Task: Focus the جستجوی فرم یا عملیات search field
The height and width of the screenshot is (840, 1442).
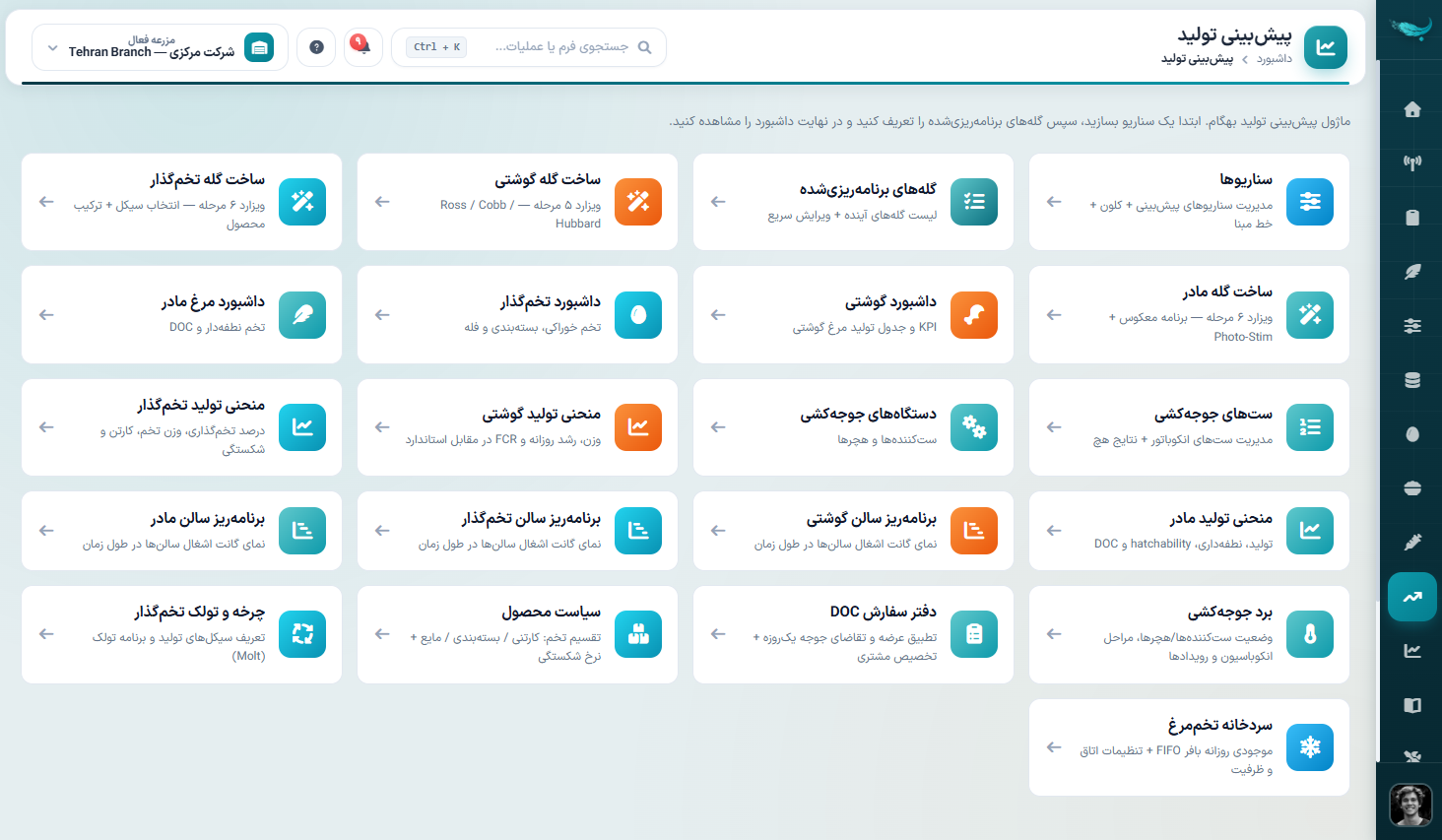Action: pos(529,47)
